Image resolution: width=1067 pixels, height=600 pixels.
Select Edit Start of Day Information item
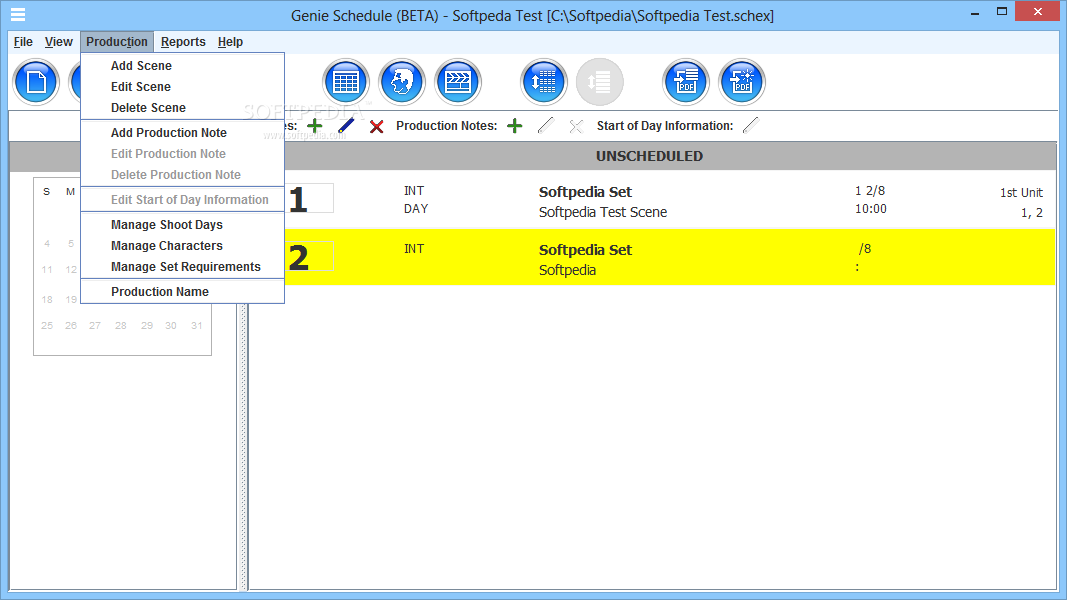tap(182, 200)
